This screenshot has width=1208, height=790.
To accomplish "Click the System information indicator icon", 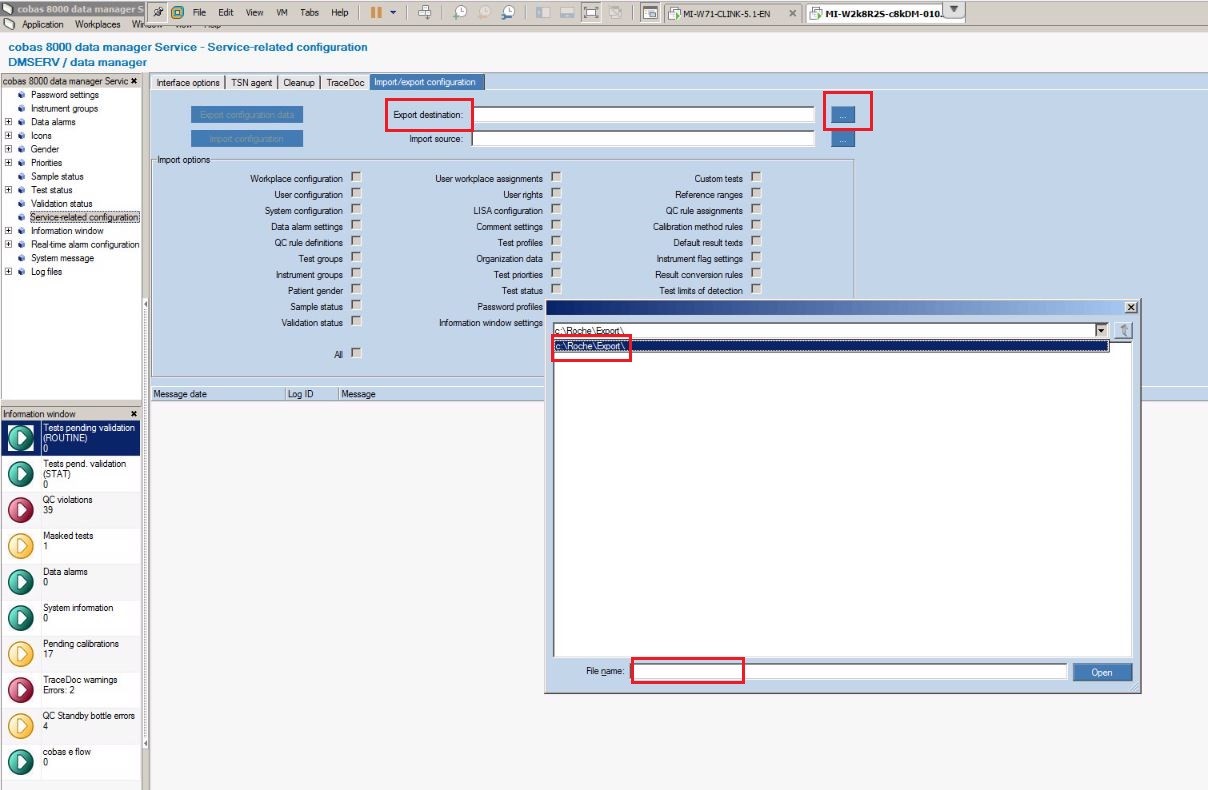I will point(21,618).
